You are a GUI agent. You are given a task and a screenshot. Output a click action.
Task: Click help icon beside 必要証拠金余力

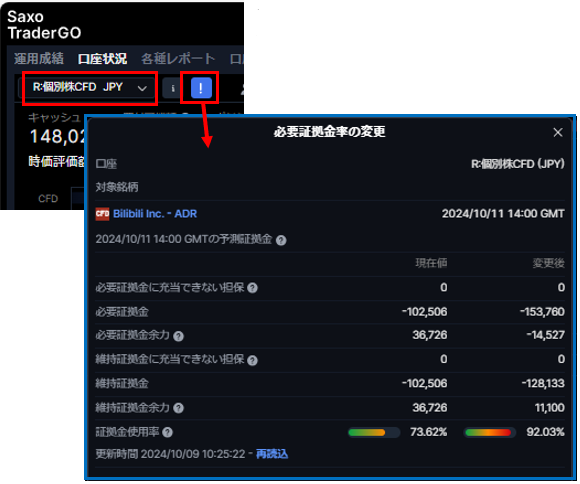click(x=178, y=336)
